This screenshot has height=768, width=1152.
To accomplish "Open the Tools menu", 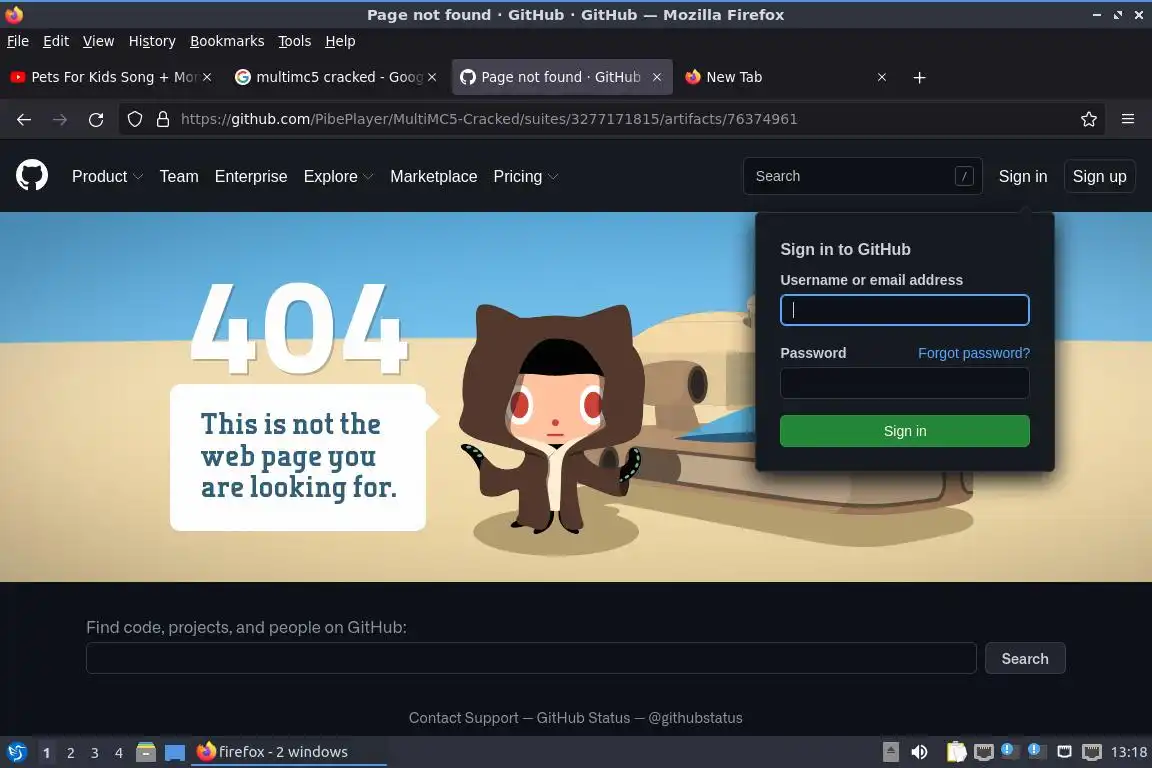I will (295, 41).
